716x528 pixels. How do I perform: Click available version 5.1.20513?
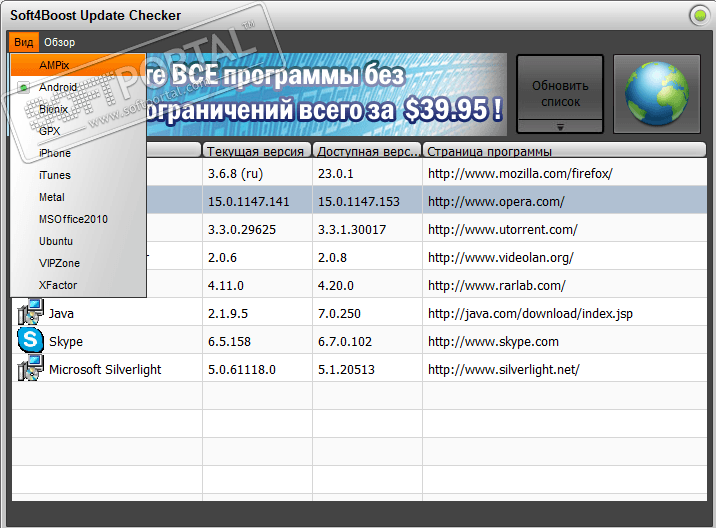[346, 369]
